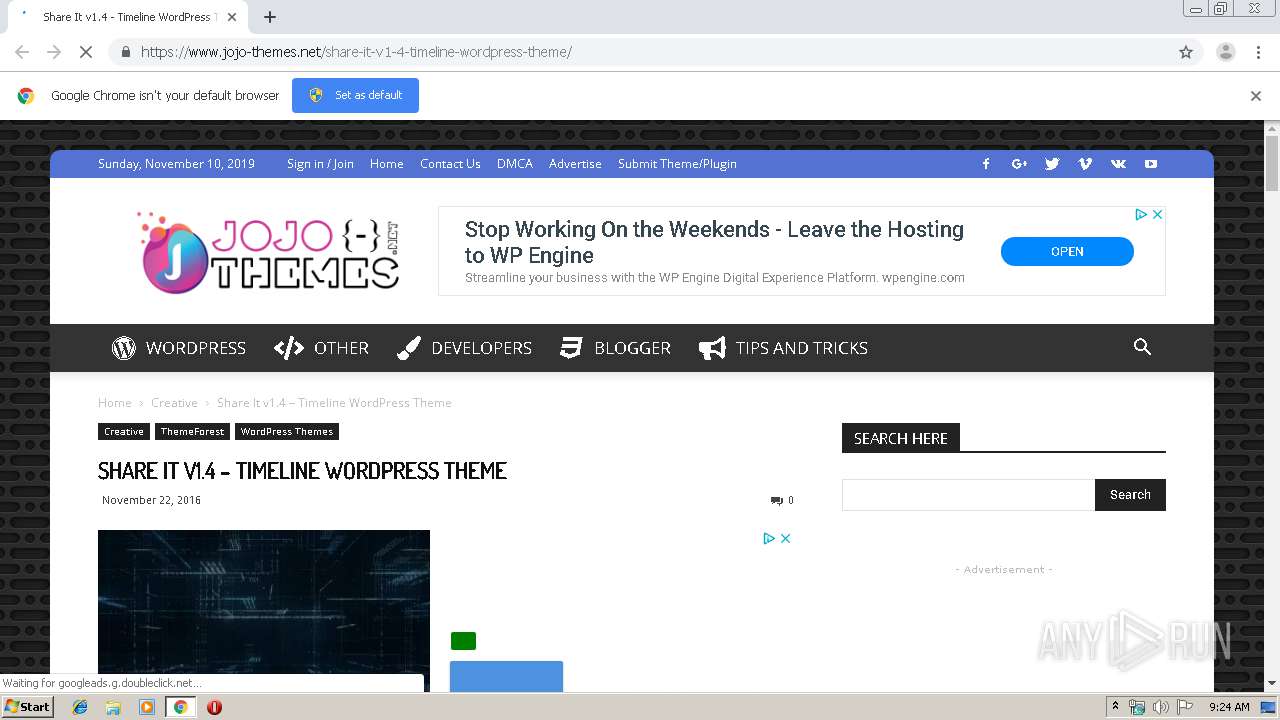Click the Sign in / Join link
The image size is (1280, 720).
pos(320,164)
